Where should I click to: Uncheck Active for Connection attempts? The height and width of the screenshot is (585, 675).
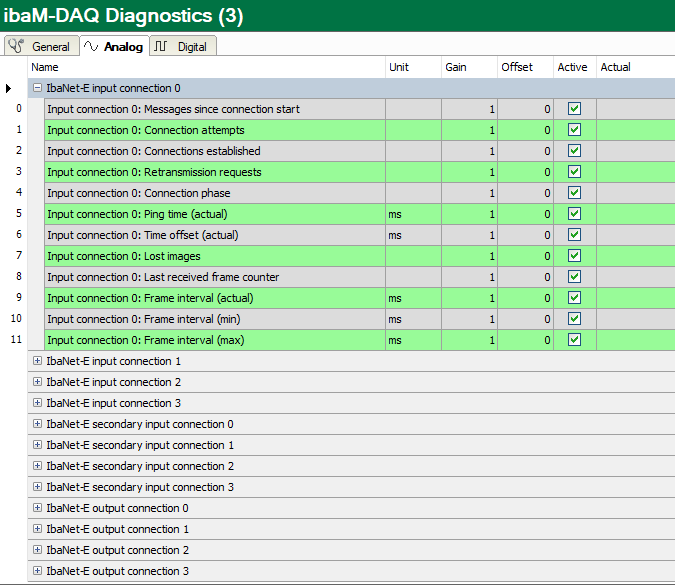[574, 130]
